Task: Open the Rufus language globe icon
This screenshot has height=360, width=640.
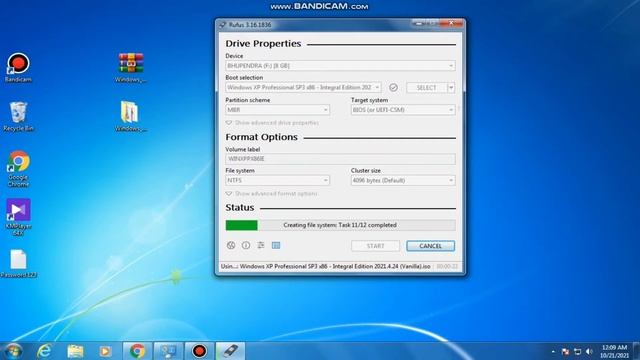Action: pyautogui.click(x=231, y=245)
